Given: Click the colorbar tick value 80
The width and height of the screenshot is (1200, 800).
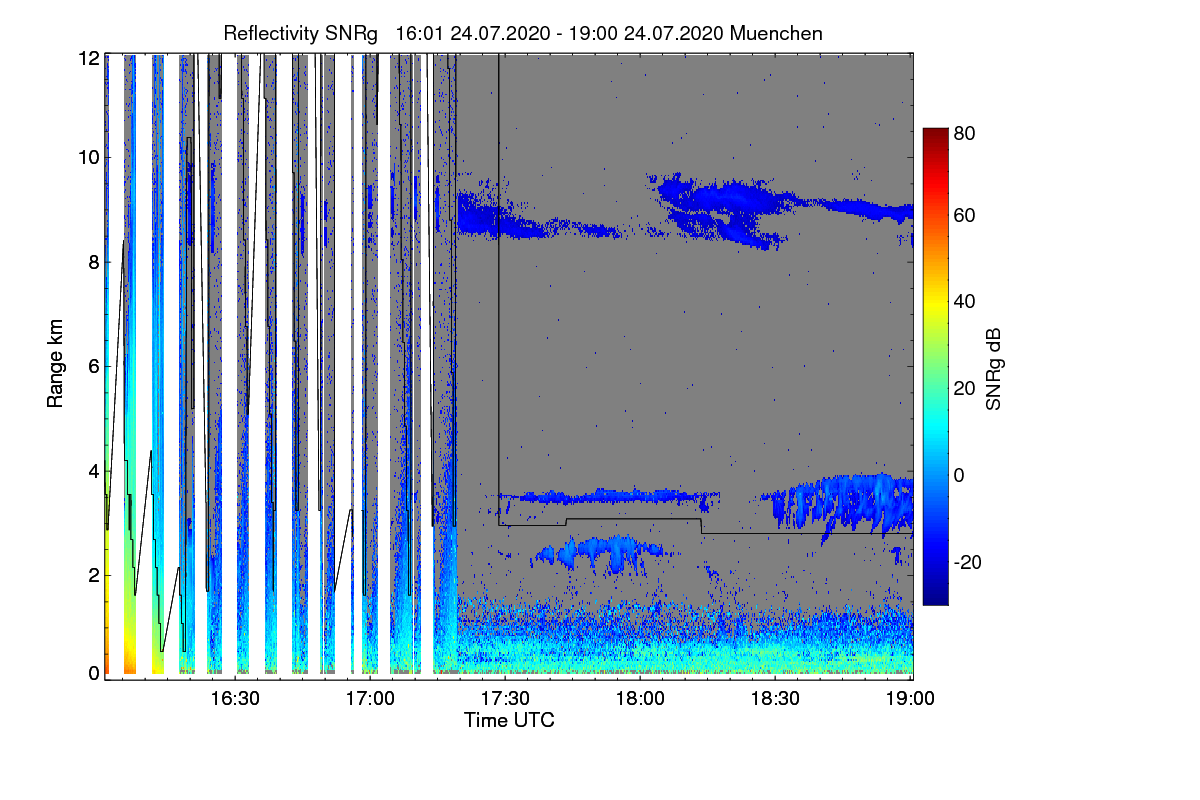Looking at the screenshot, I should (x=963, y=132).
